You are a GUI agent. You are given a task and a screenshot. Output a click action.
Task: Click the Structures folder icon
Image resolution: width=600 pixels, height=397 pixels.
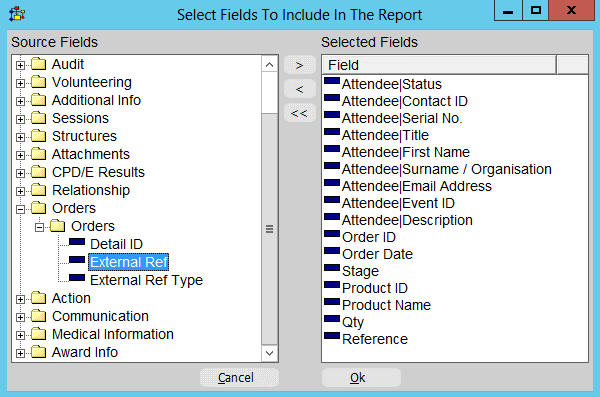click(39, 136)
